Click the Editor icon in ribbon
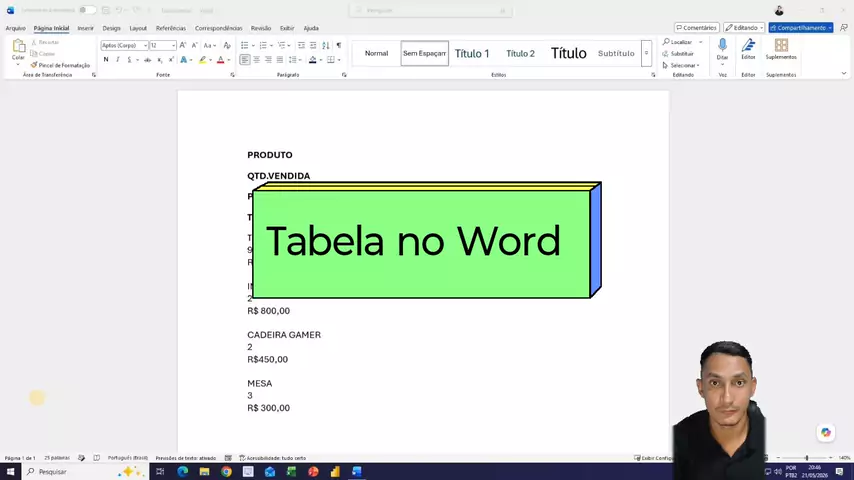This screenshot has height=480, width=854. point(748,46)
